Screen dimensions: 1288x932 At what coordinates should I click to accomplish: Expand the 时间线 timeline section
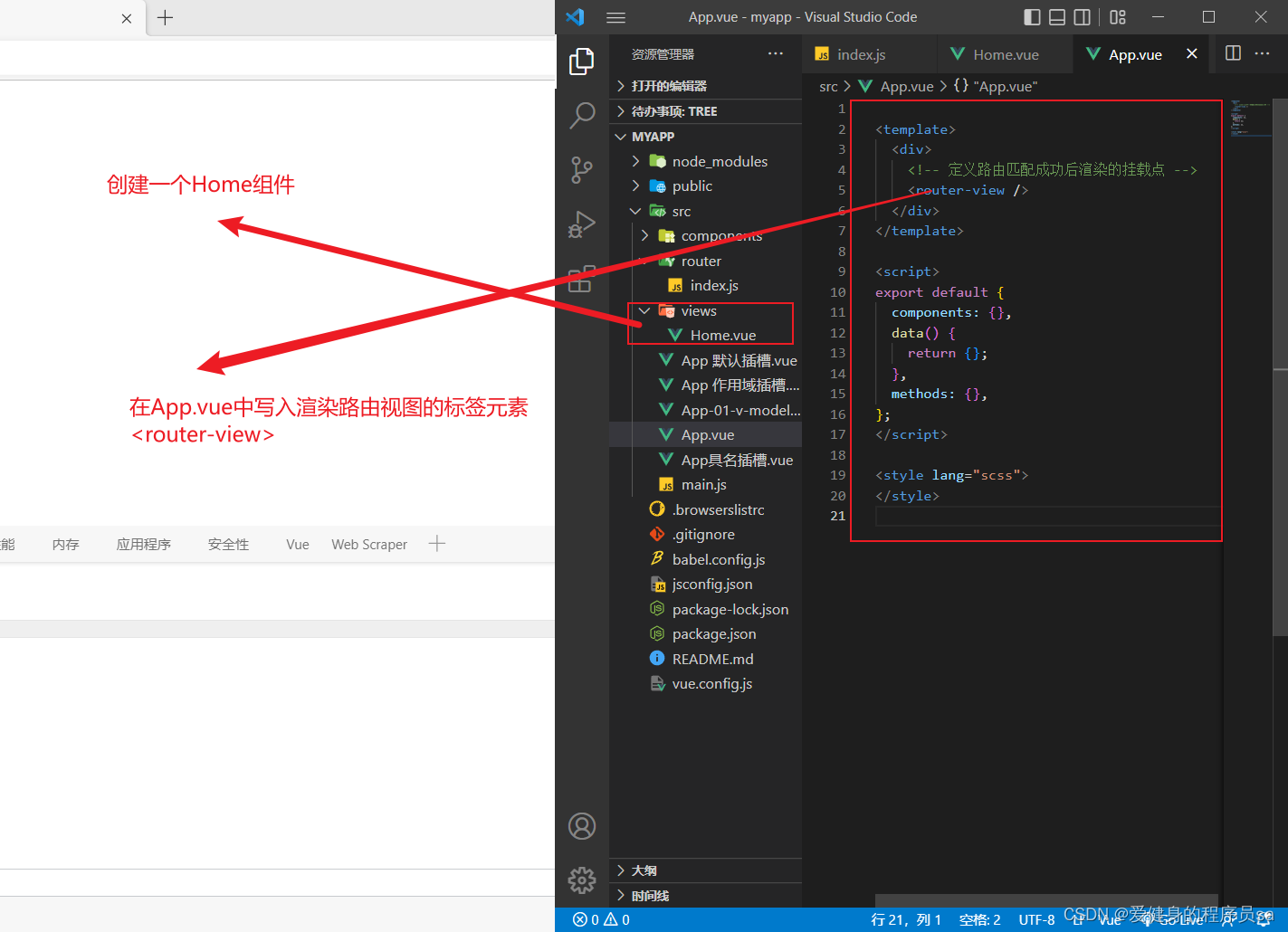(x=705, y=896)
